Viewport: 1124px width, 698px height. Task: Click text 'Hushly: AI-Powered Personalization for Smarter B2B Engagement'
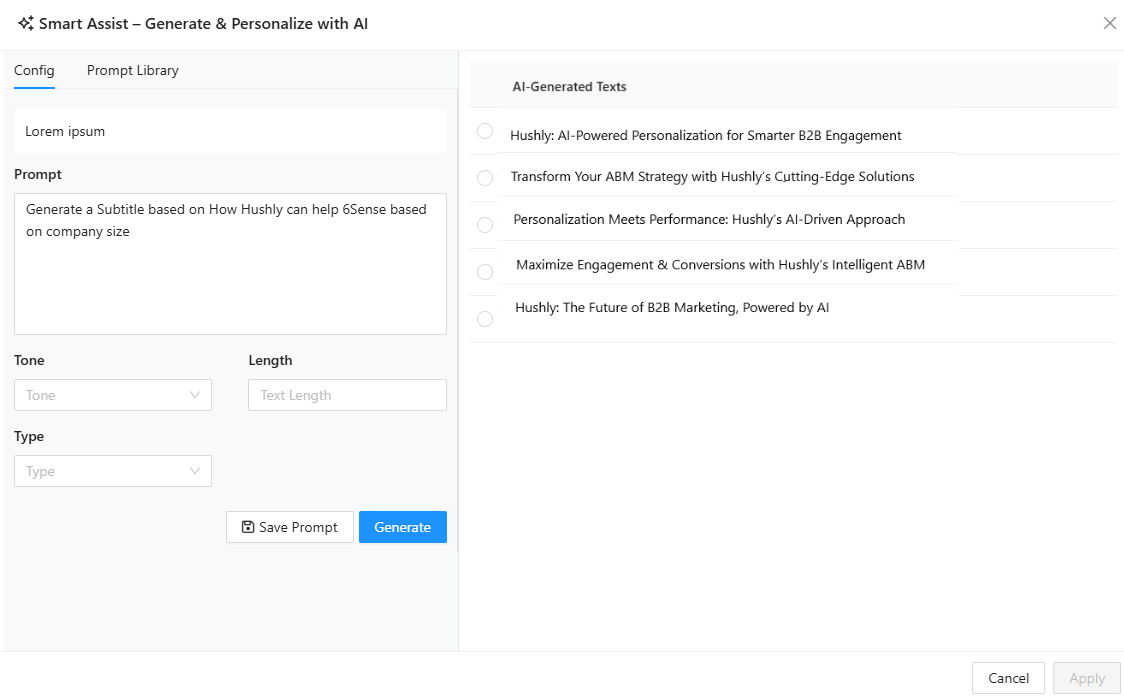tap(705, 135)
